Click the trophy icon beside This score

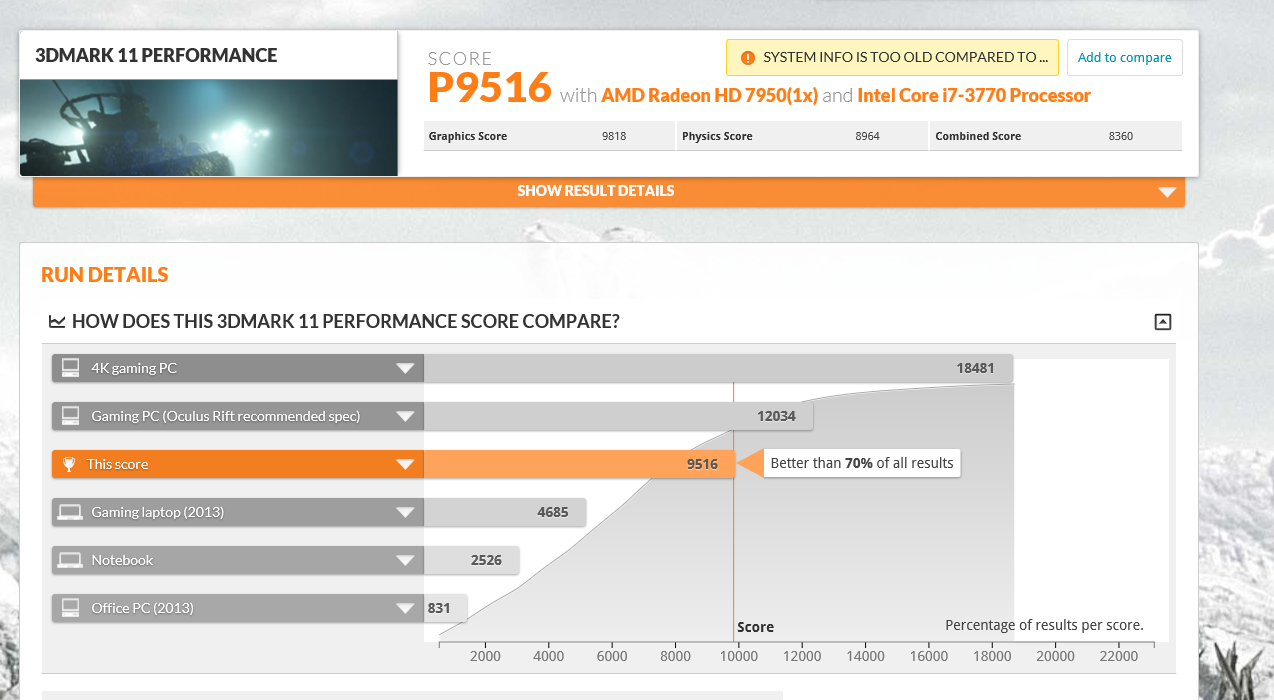[69, 464]
